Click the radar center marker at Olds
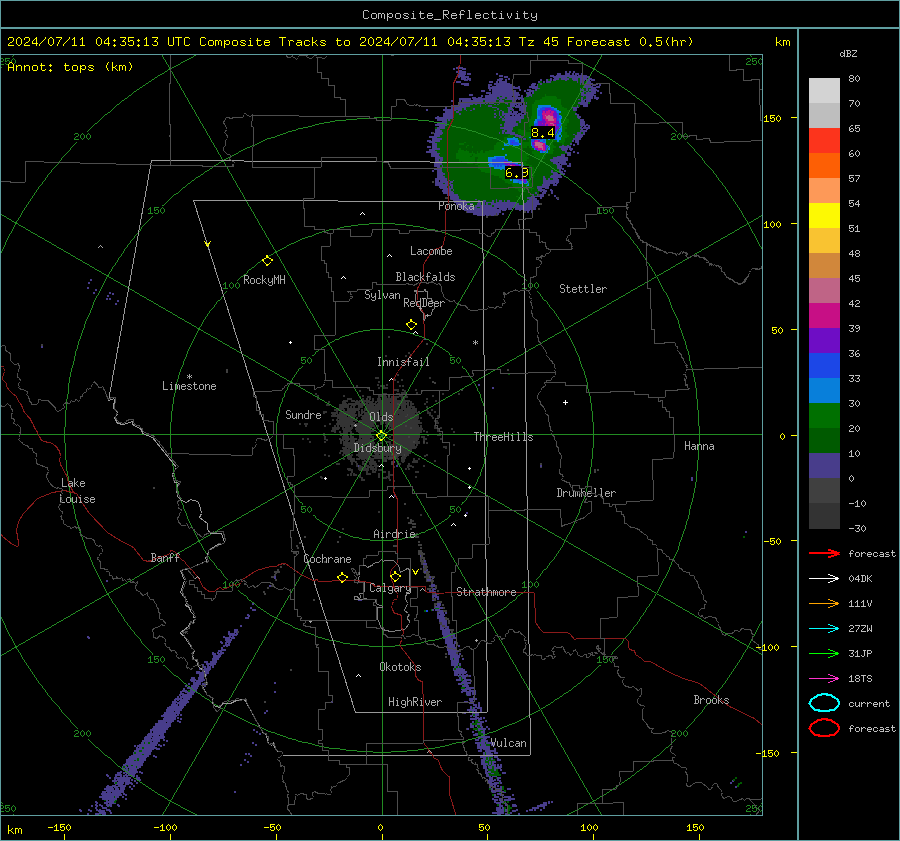This screenshot has height=841, width=900. tap(382, 436)
